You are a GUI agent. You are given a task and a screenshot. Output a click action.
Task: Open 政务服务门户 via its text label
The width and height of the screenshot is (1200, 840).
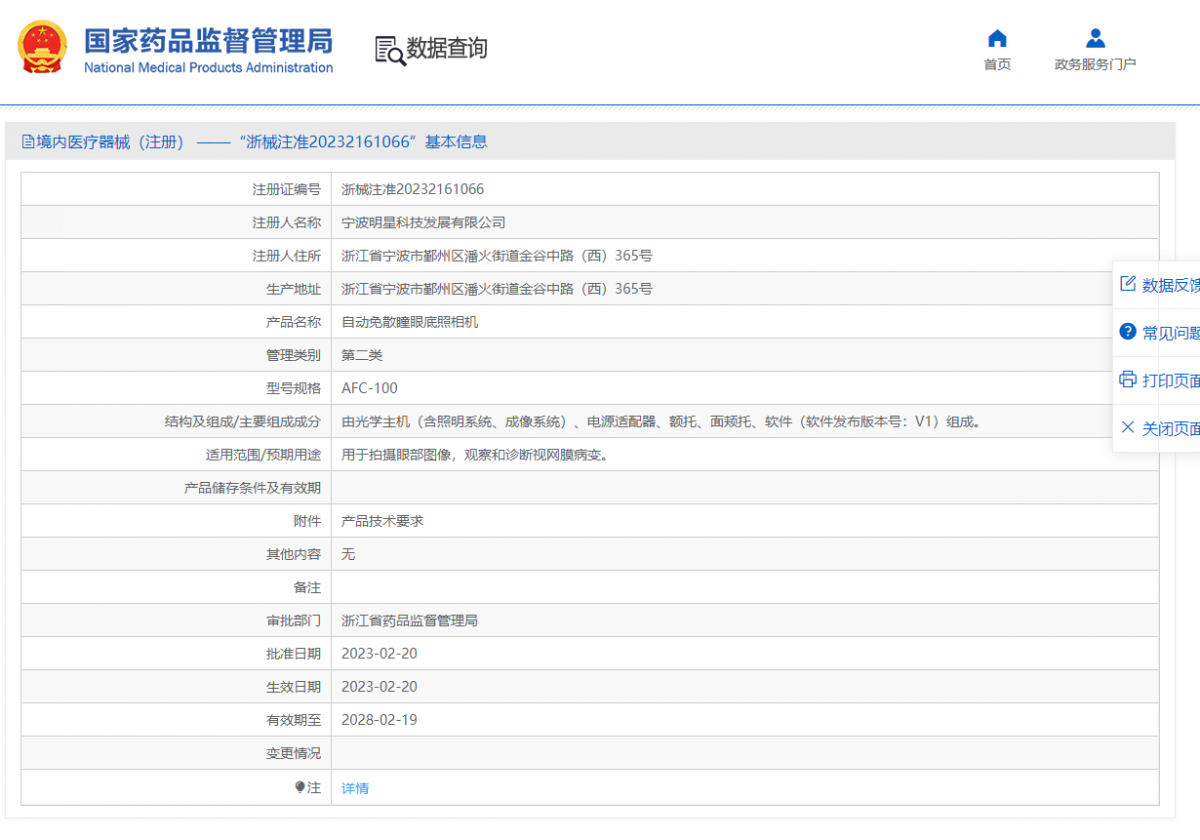click(1095, 65)
